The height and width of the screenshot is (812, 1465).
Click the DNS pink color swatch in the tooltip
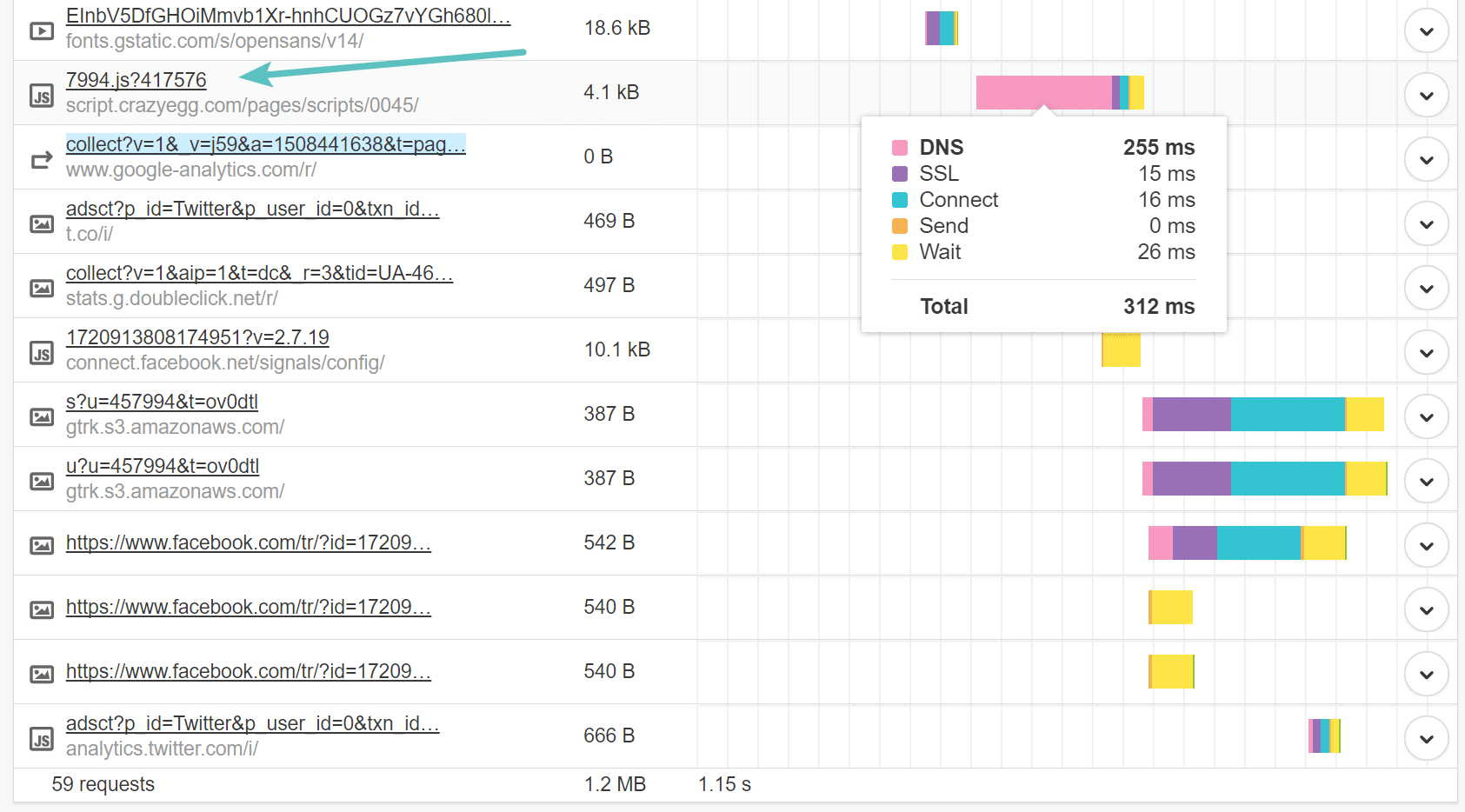click(x=900, y=147)
